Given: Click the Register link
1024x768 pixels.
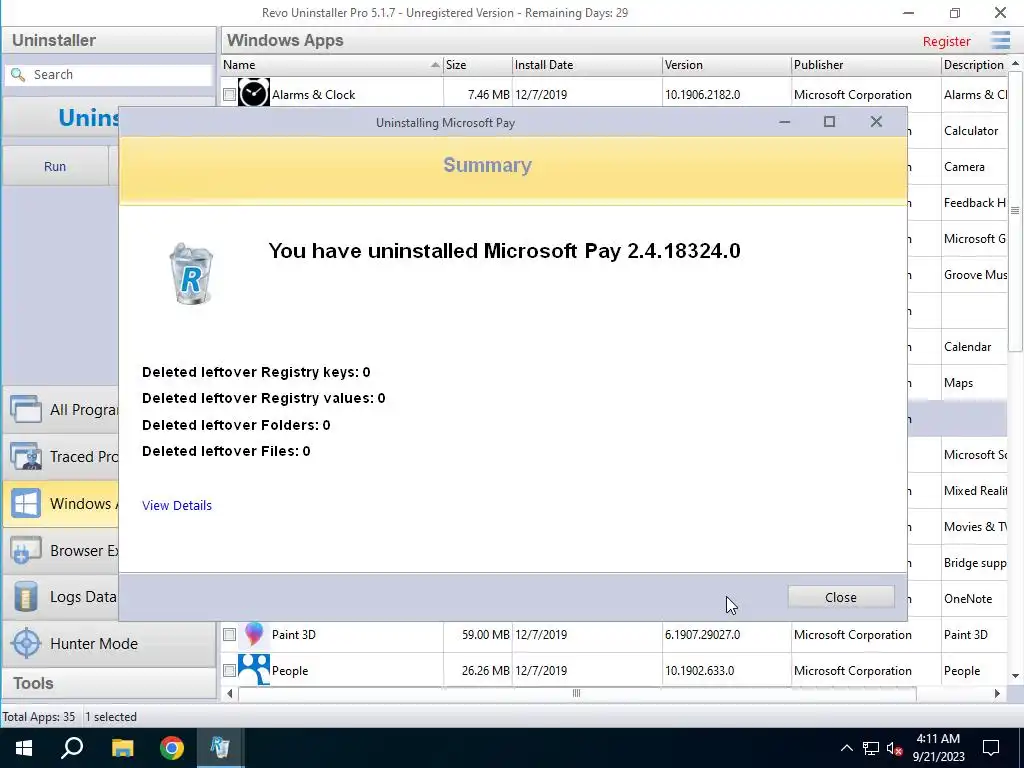Looking at the screenshot, I should (946, 41).
